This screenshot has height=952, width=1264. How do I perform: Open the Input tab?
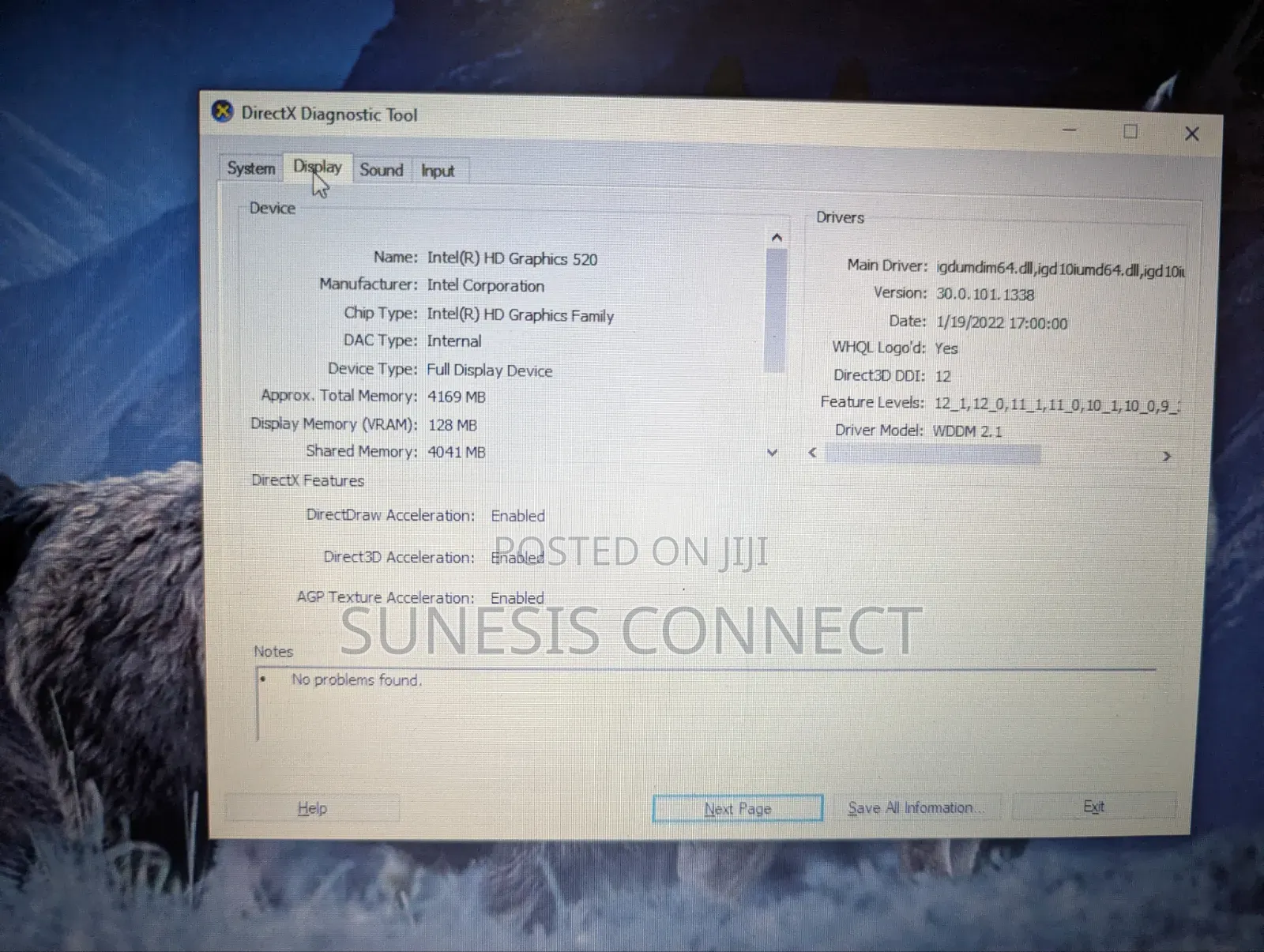(438, 171)
